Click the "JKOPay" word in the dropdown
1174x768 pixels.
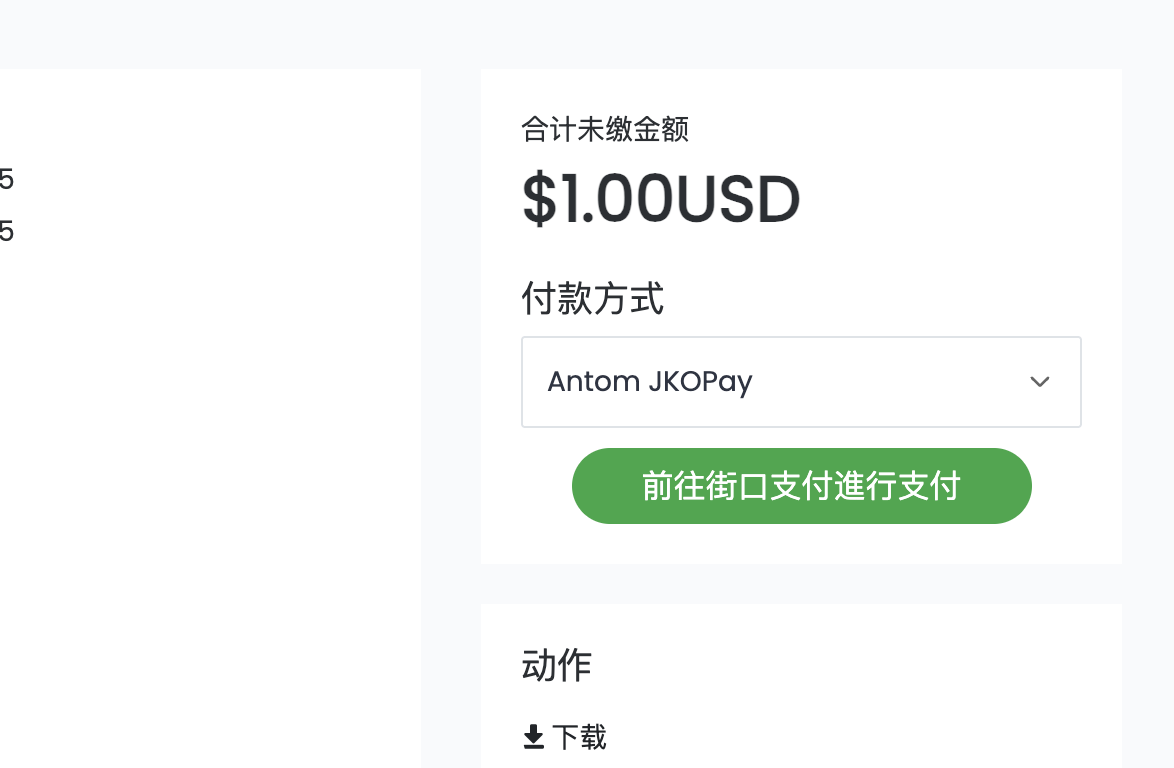700,382
